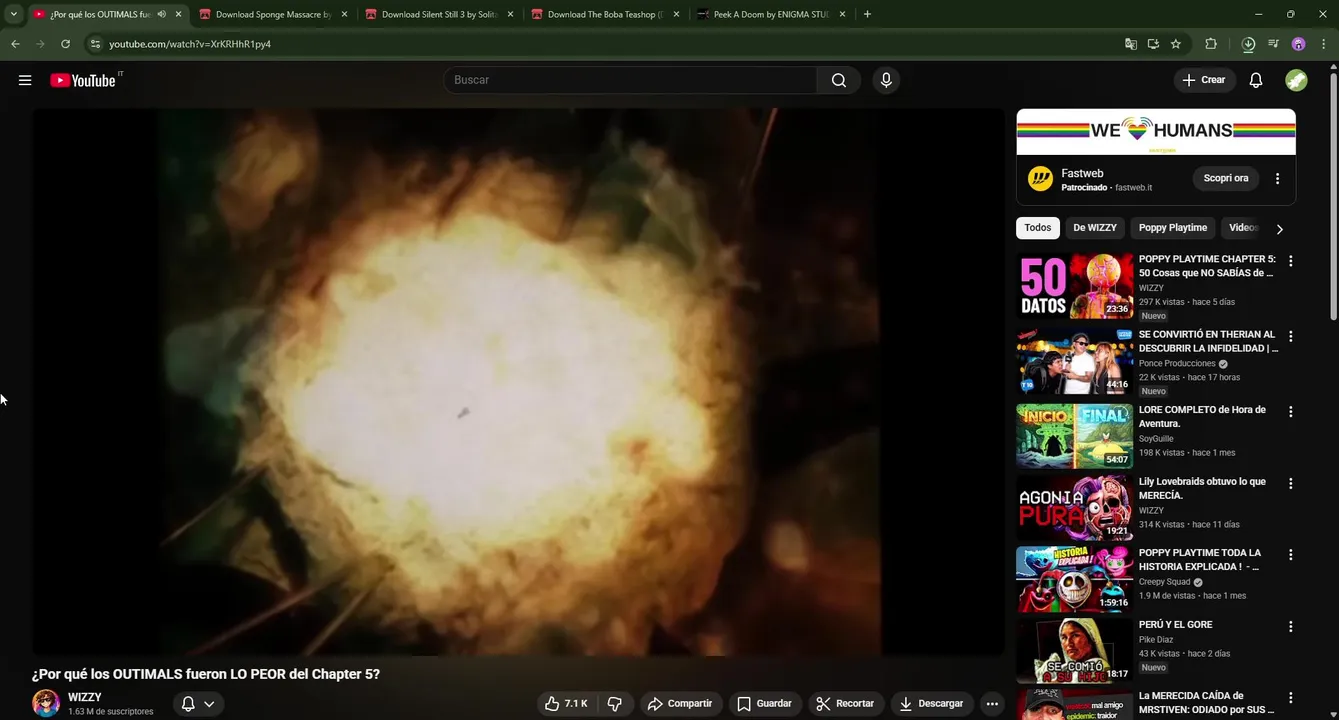Open menu for PERÚ Y EL GORE video
1339x720 pixels.
point(1290,626)
